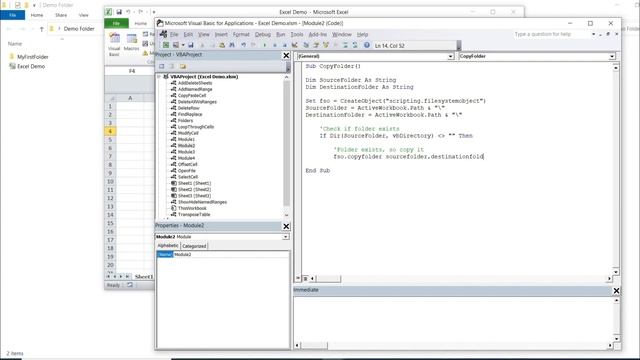Open the help question box dropdown arrow
The image size is (640, 360).
pos(593,34)
